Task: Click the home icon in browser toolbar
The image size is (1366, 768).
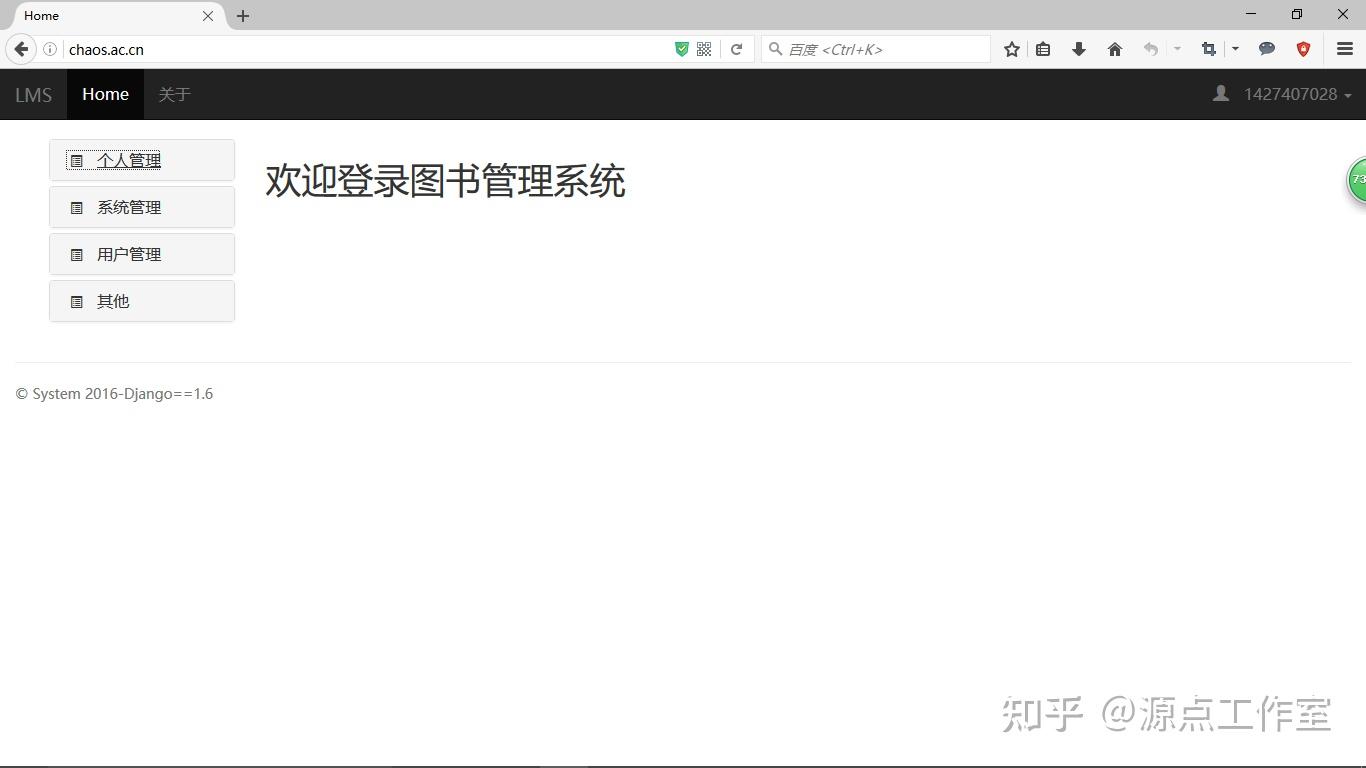Action: tap(1114, 48)
